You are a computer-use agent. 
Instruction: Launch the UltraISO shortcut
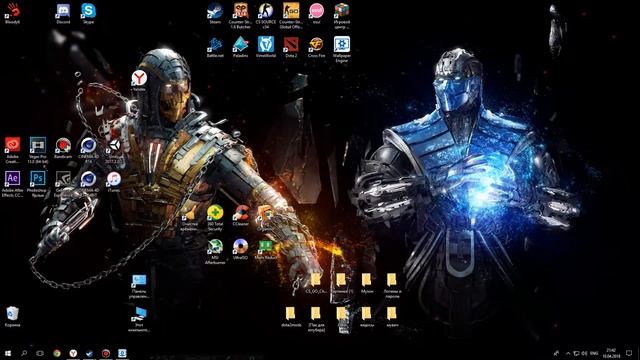pos(240,250)
